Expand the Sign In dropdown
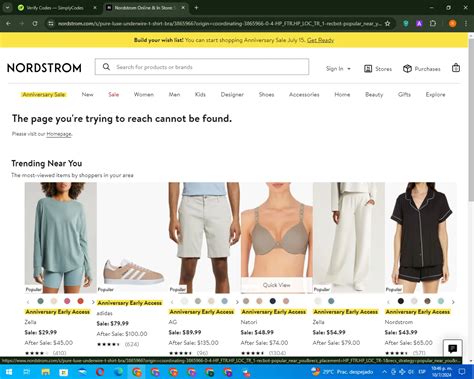 (338, 69)
